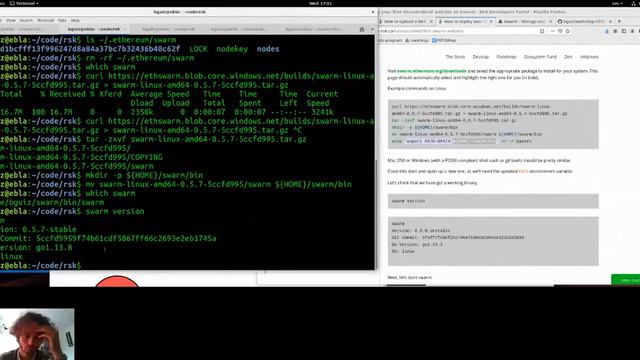Screen dimensions: 640x360
Task: Follow the swarm.ethereum.org/downloads link
Action: (431, 71)
